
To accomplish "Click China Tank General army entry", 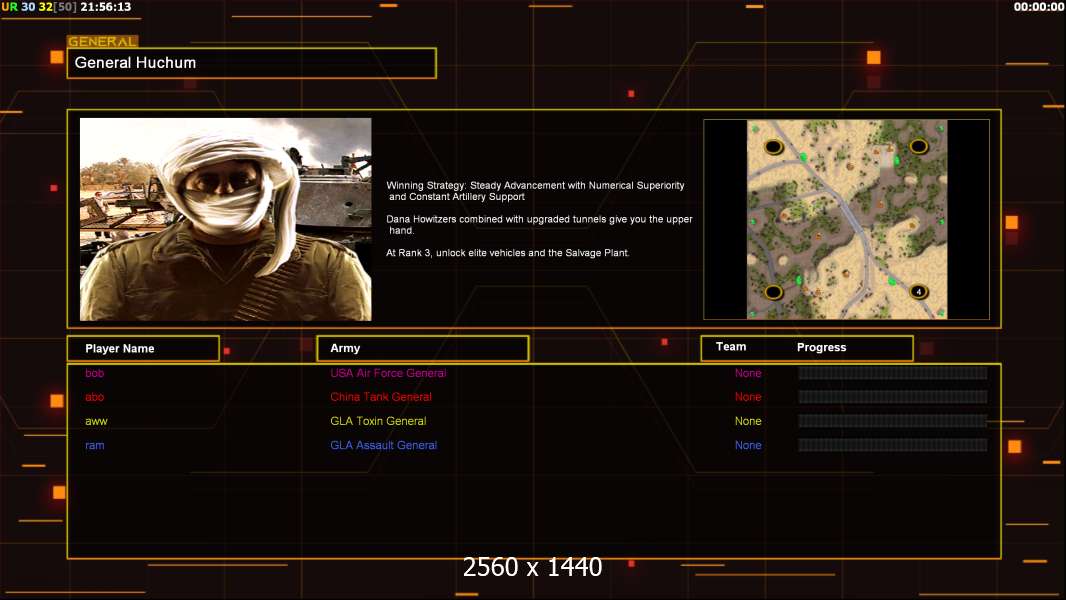I will click(381, 397).
